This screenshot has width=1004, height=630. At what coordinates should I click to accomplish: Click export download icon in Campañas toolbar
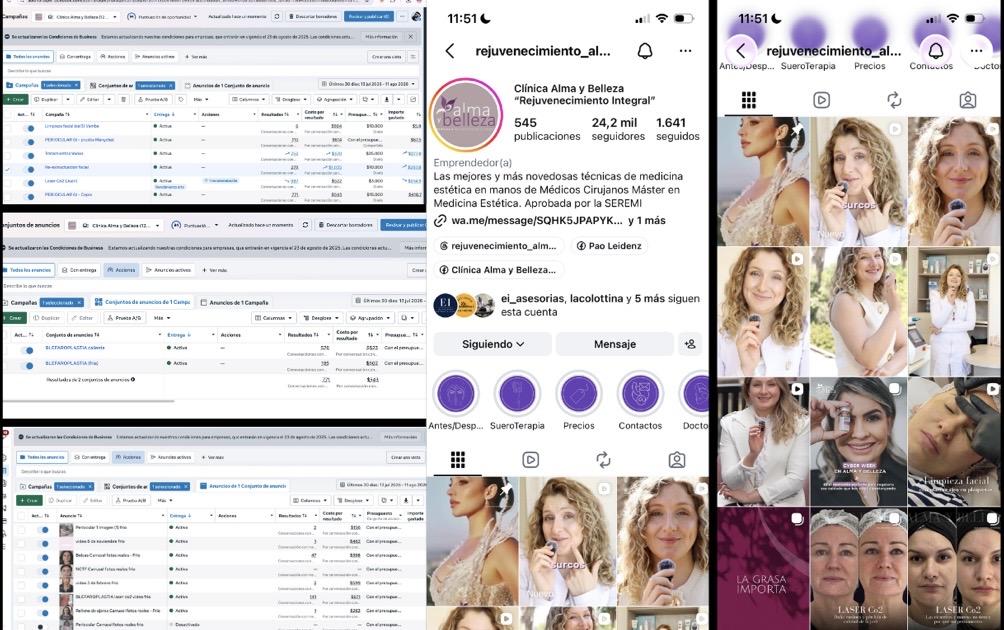[x=386, y=99]
